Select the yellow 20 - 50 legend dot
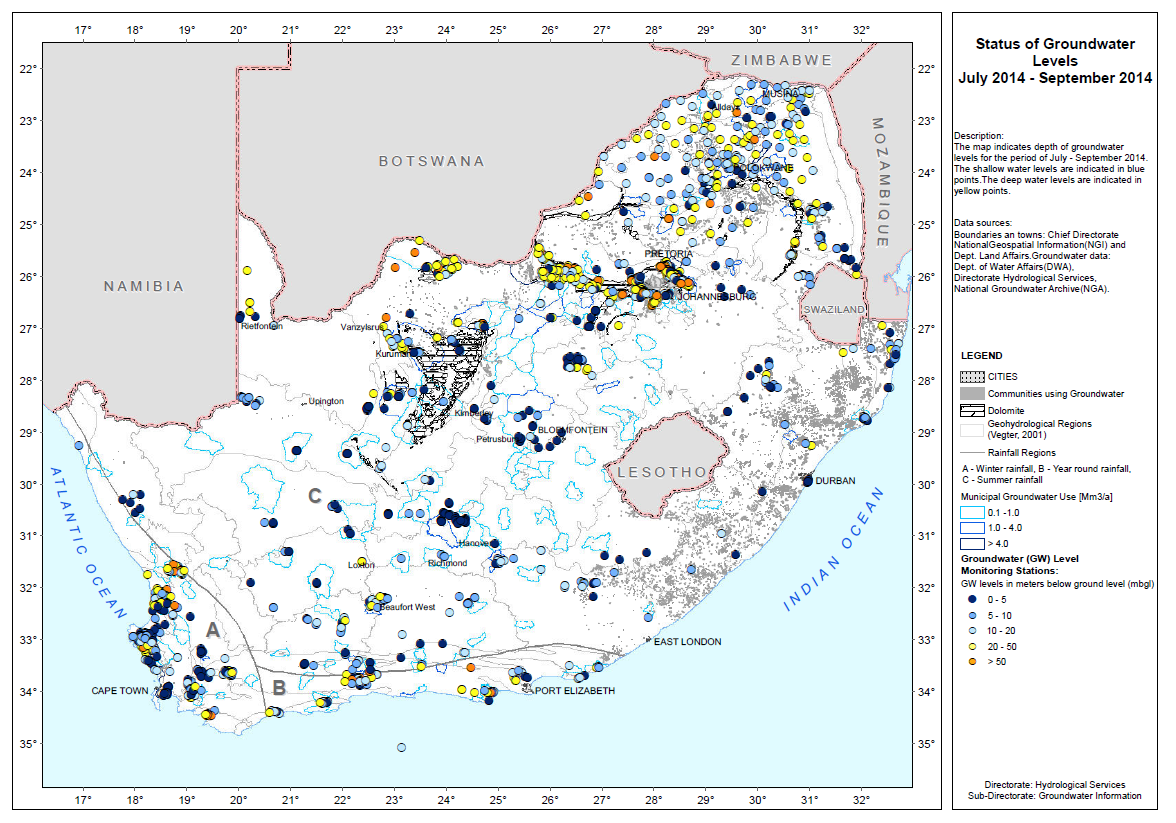 pos(971,649)
